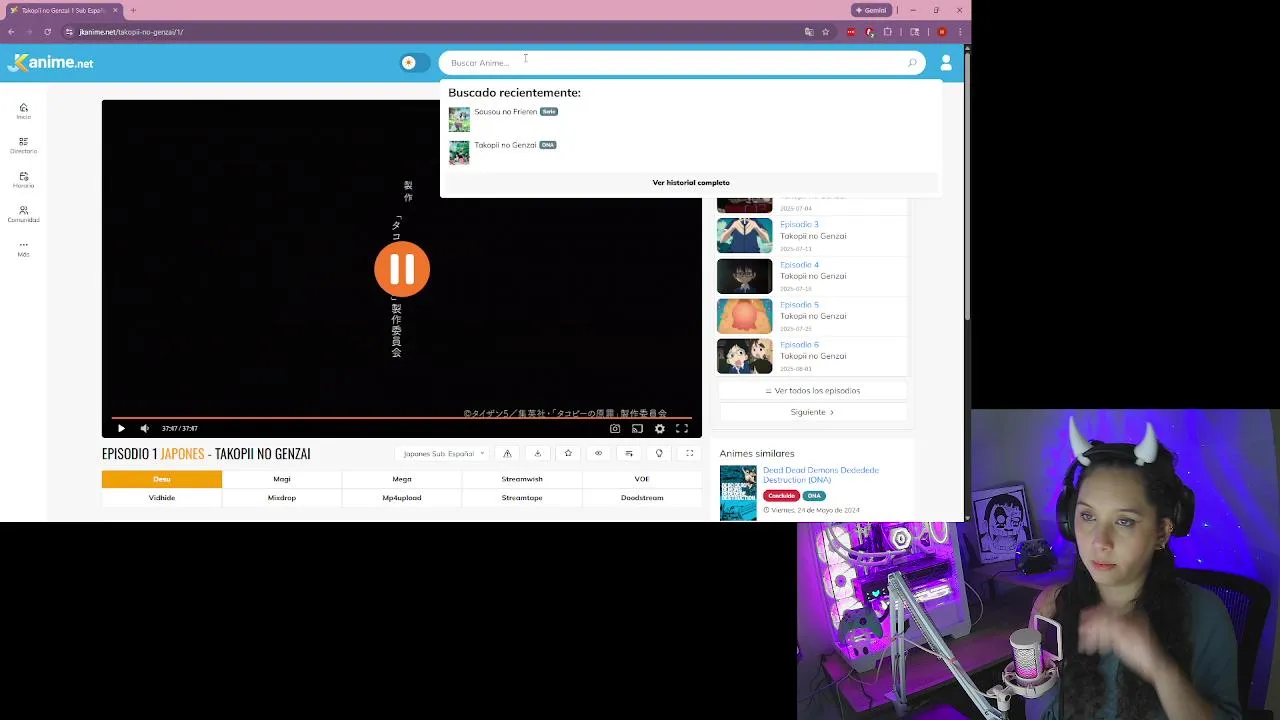Select the Mega server tab
This screenshot has height=720, width=1280.
click(x=402, y=479)
